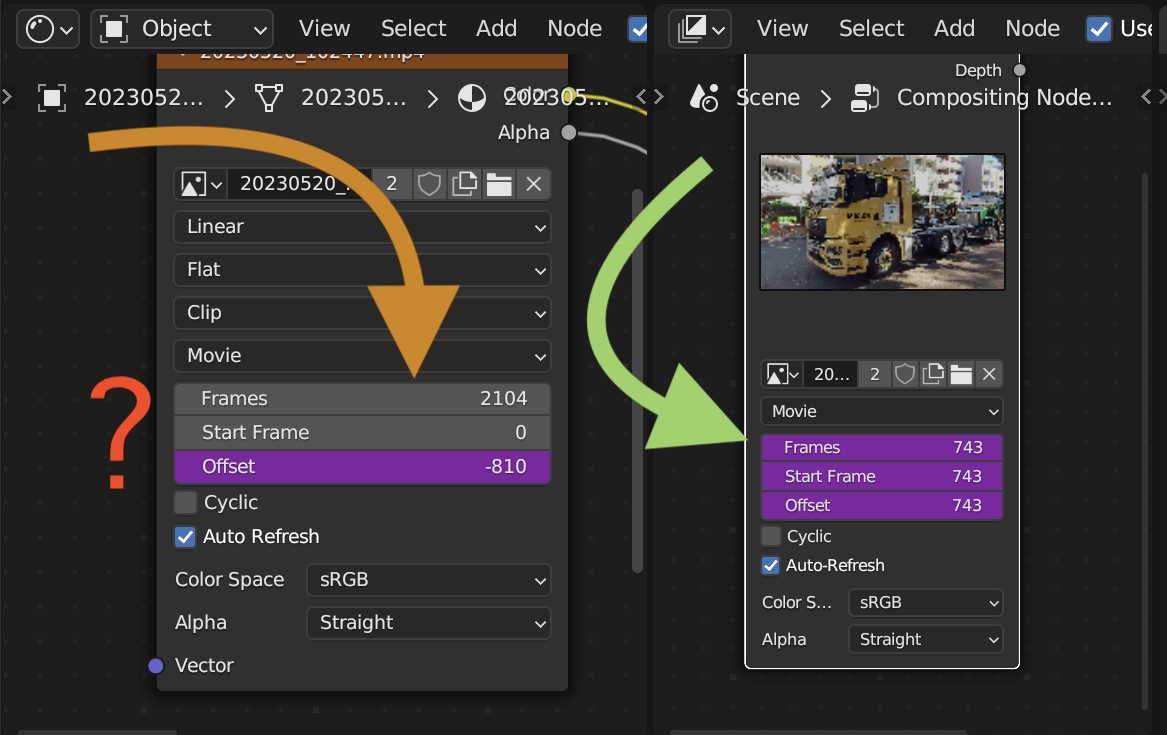Click the Vector input socket
Viewport: 1167px width, 735px height.
[x=156, y=666]
